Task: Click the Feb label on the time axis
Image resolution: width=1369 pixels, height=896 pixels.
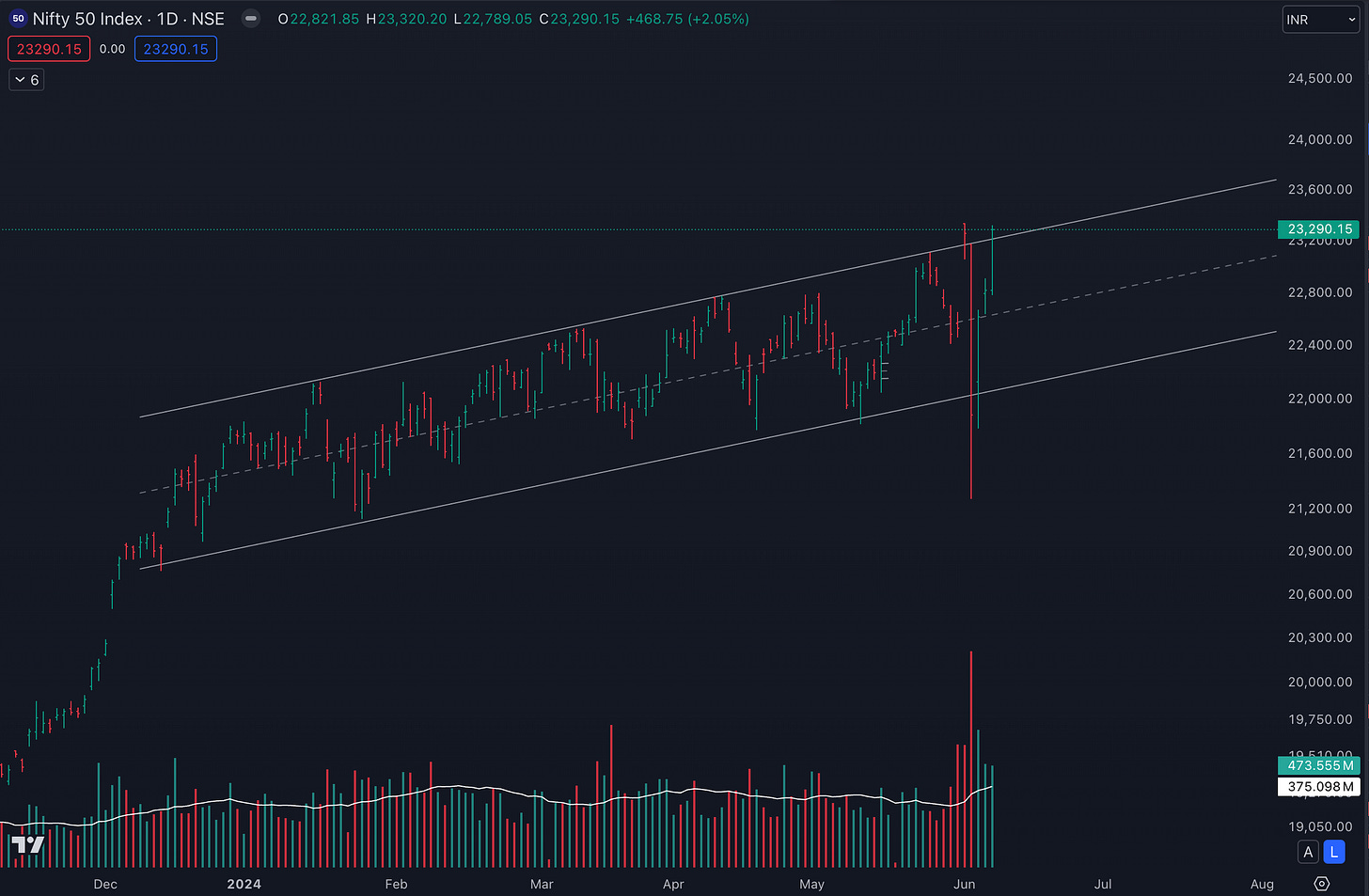Action: point(396,884)
